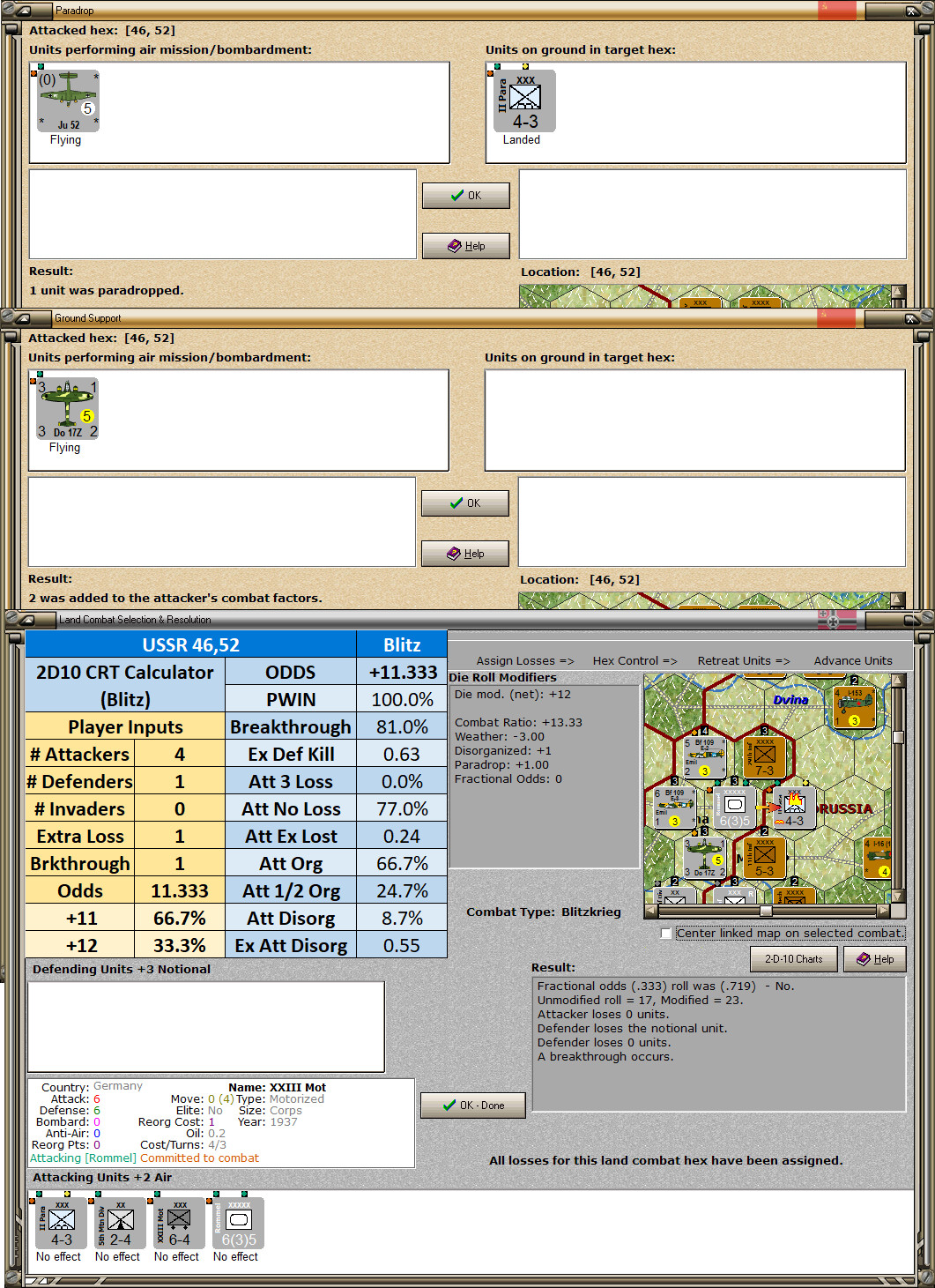Click the 'Ex Def Kill' value 0.63
The image size is (935, 1288).
click(402, 754)
